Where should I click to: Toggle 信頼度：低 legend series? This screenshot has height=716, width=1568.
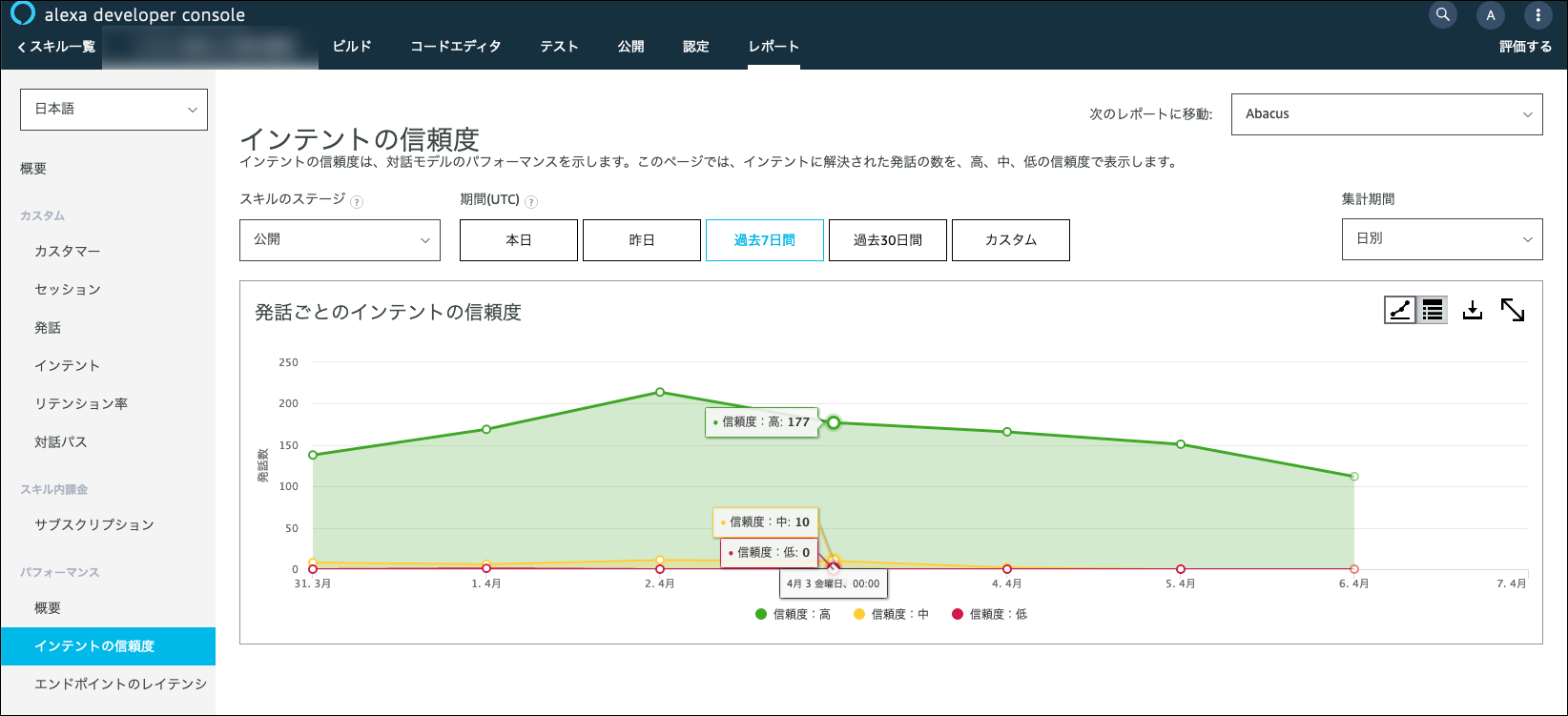point(990,615)
